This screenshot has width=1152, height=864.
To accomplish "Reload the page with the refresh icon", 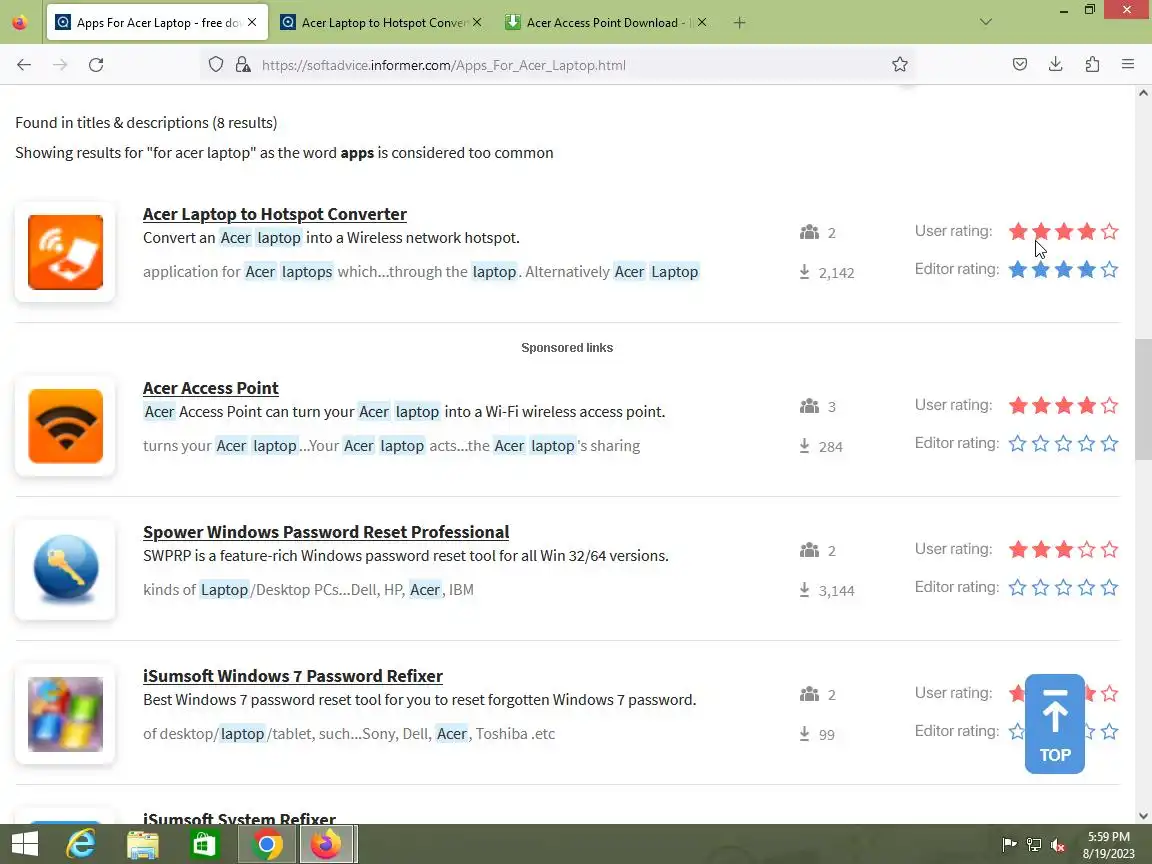I will pyautogui.click(x=96, y=65).
